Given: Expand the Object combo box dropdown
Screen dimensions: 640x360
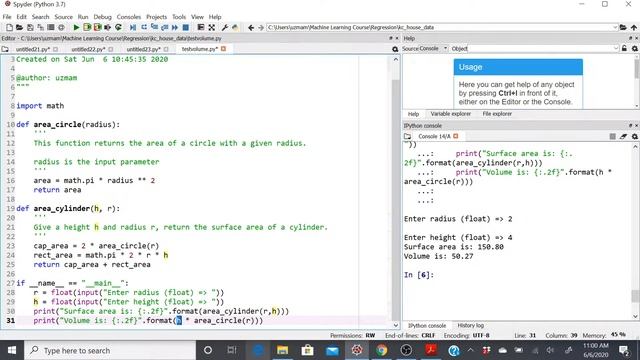Looking at the screenshot, I should (616, 49).
